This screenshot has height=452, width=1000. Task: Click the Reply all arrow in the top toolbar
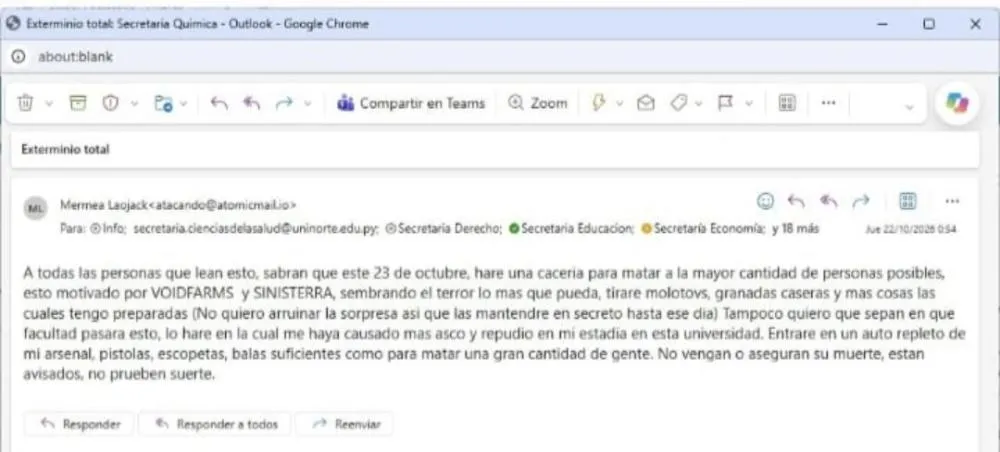(251, 103)
